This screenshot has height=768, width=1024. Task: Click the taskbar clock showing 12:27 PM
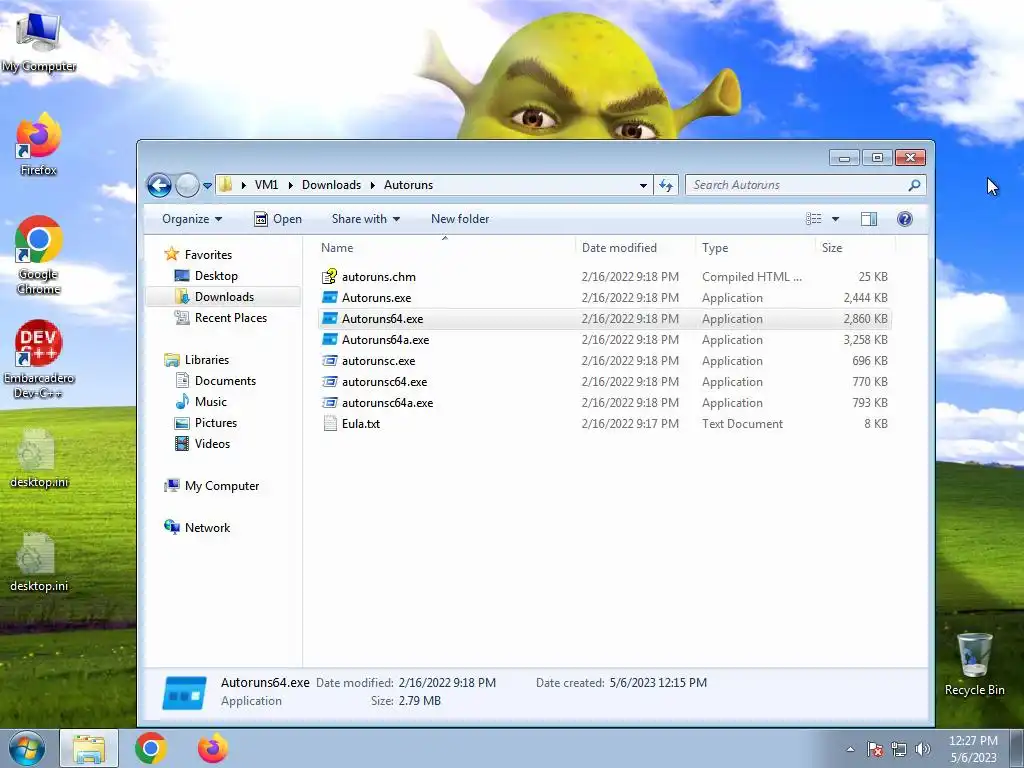tap(973, 748)
